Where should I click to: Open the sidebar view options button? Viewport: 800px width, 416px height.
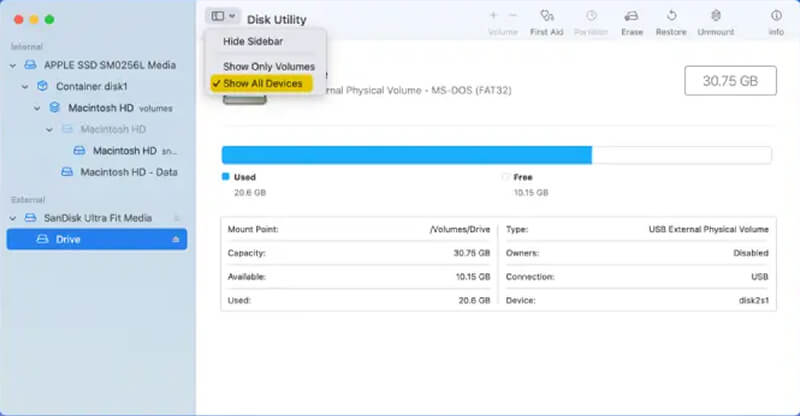[223, 16]
